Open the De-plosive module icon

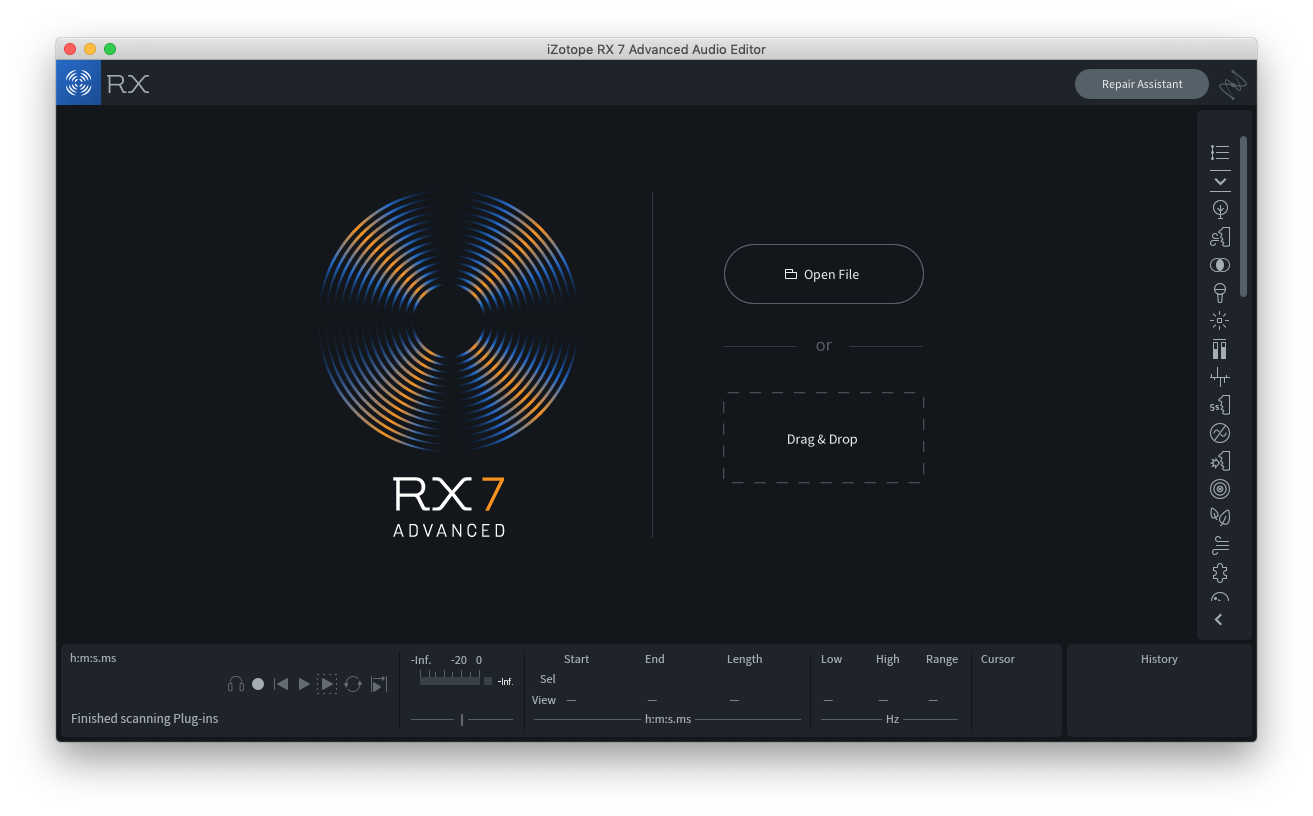1220,461
